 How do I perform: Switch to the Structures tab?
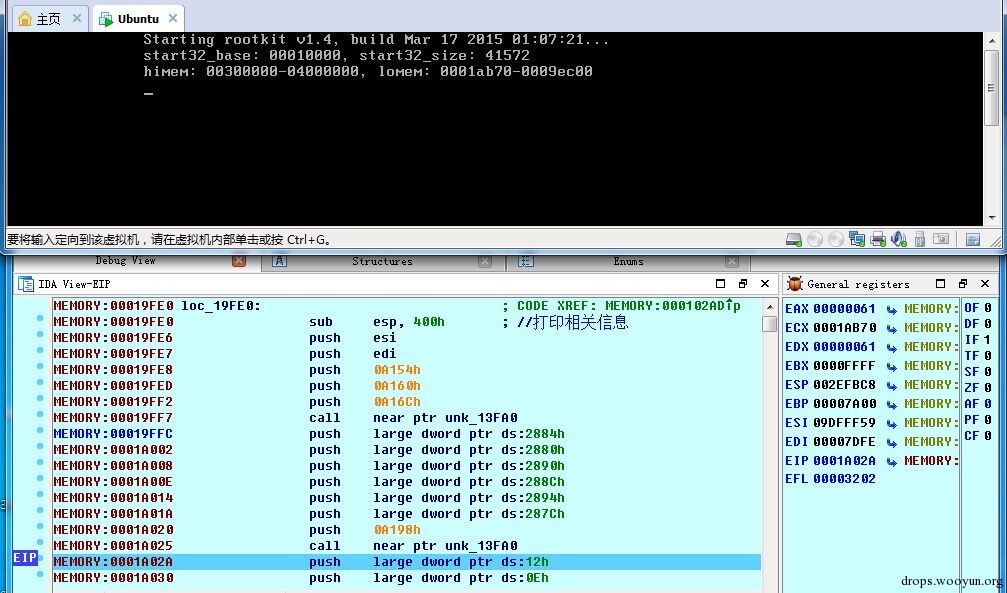(382, 261)
